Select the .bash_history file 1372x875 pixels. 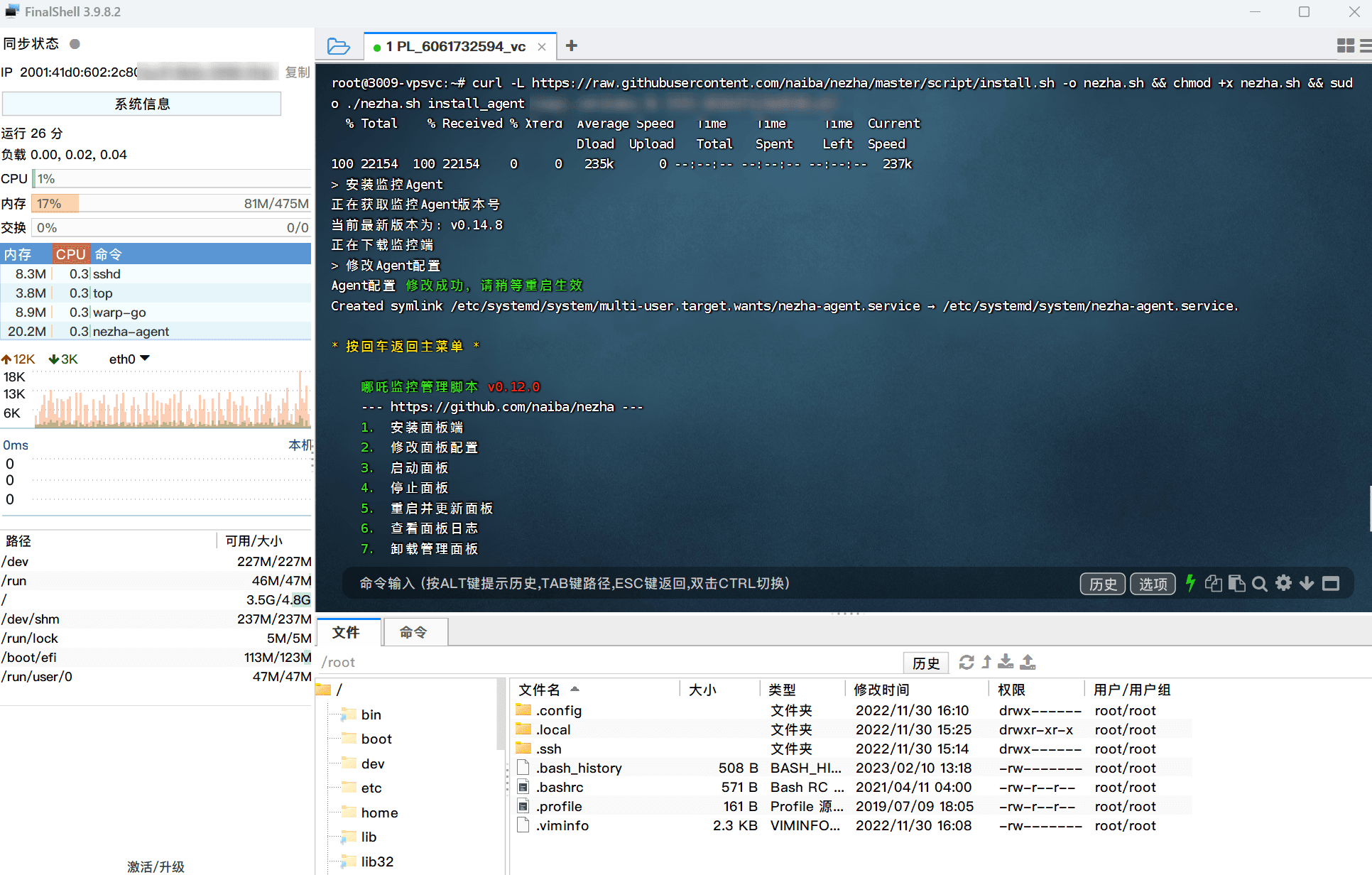852,768
